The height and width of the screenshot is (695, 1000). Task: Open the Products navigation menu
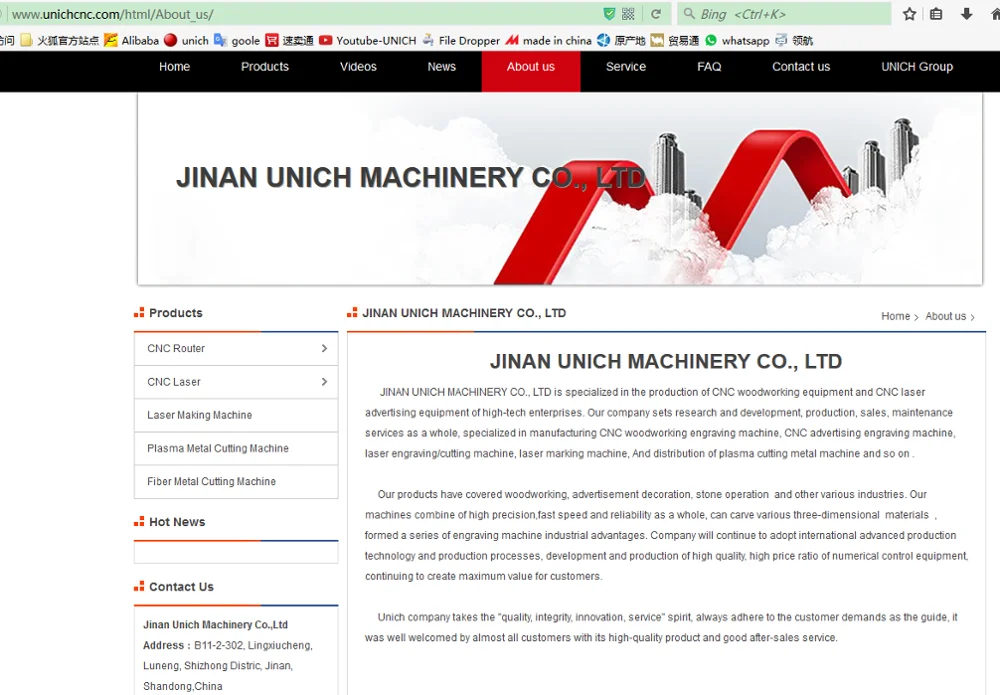(265, 67)
